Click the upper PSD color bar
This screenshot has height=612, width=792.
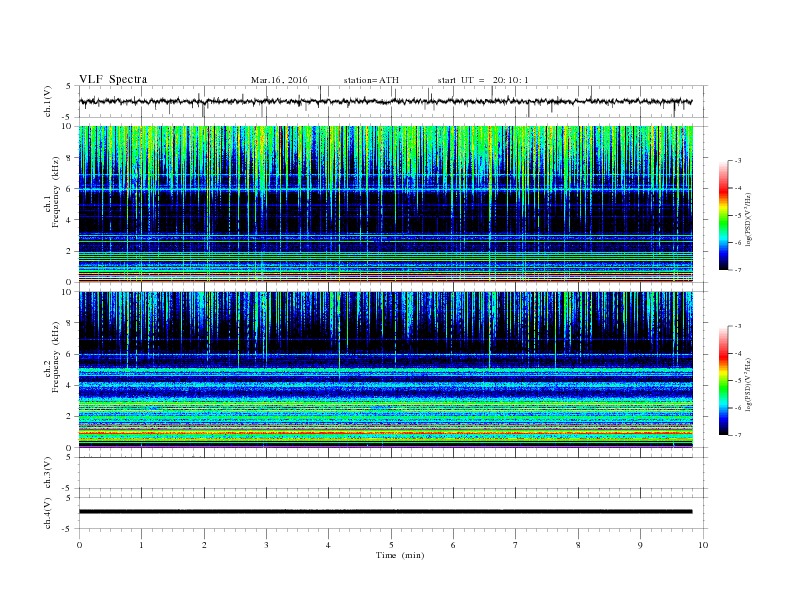[x=723, y=215]
